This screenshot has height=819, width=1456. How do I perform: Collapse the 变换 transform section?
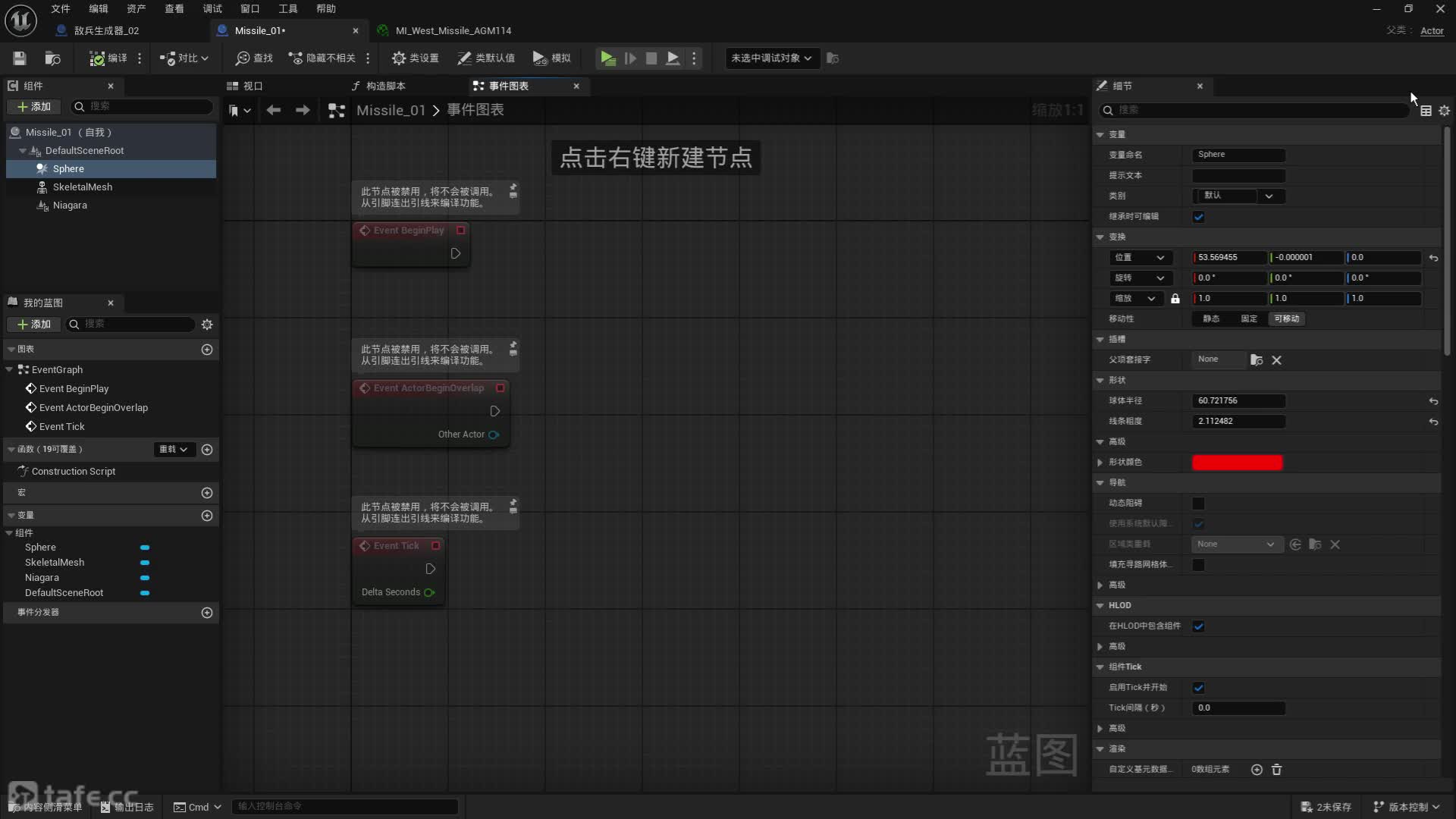(x=1100, y=237)
